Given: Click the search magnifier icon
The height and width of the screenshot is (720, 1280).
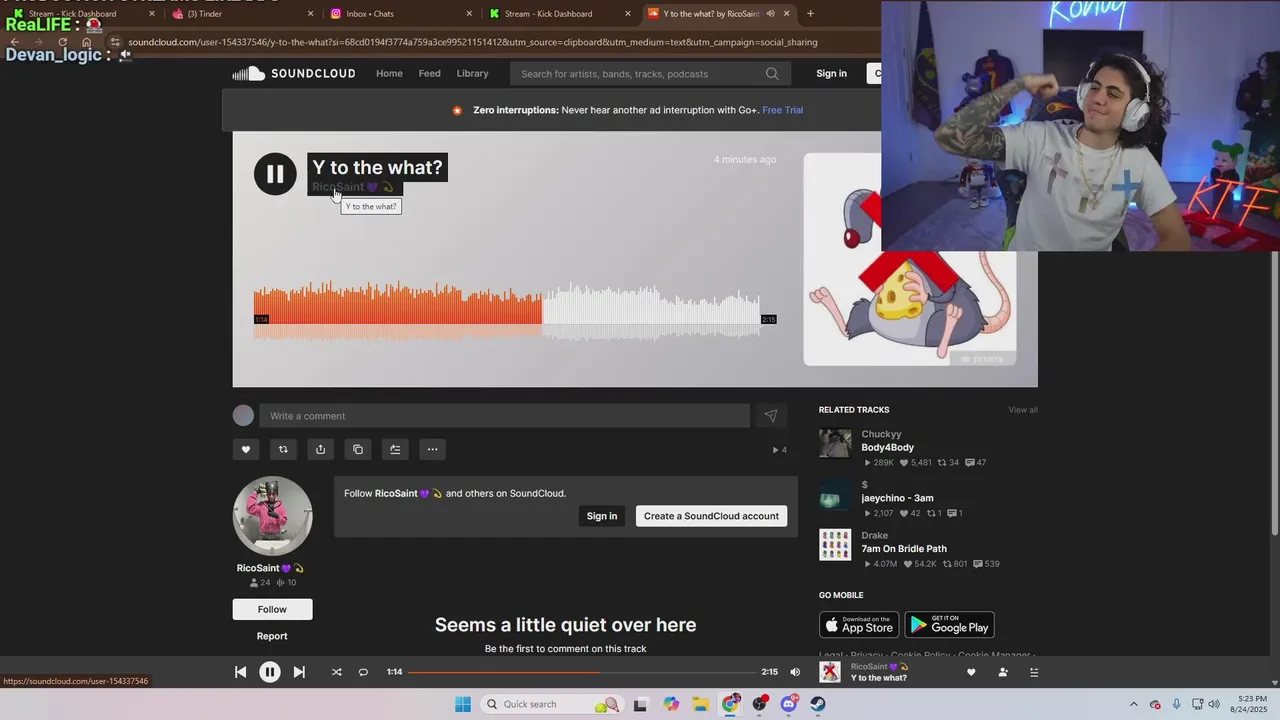Looking at the screenshot, I should 772,74.
